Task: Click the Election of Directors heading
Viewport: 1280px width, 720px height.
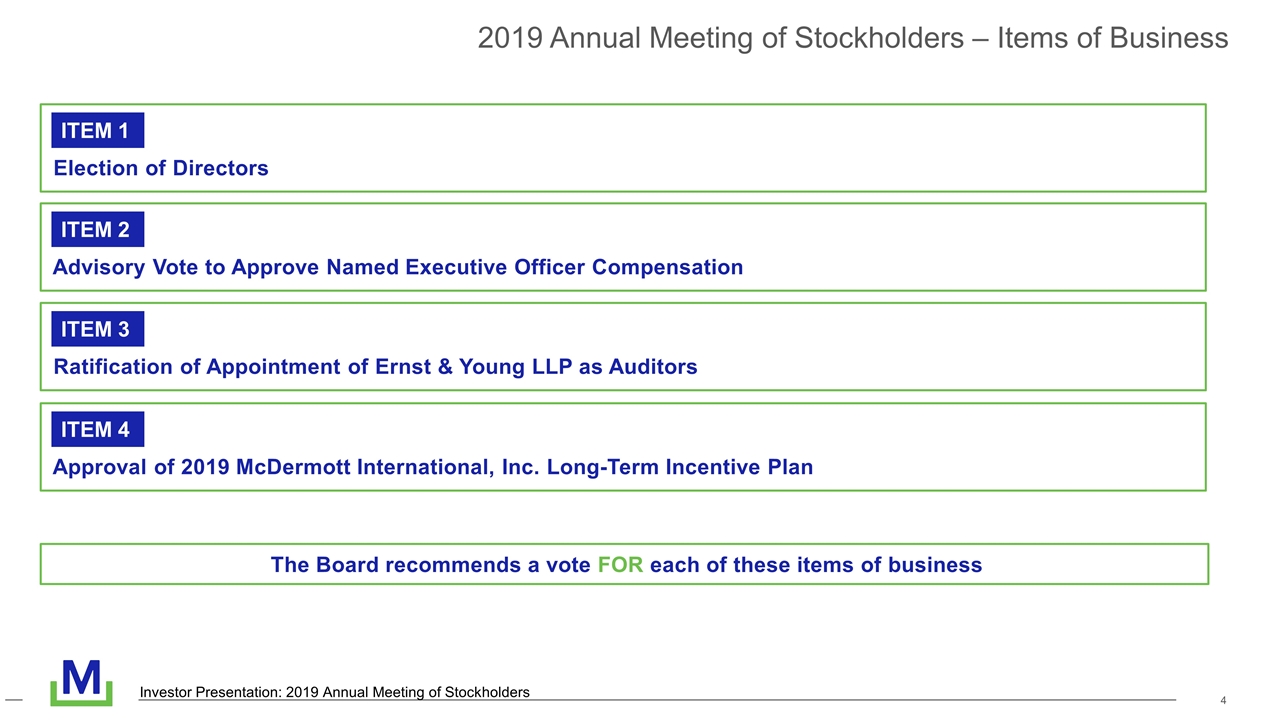Action: tap(161, 168)
